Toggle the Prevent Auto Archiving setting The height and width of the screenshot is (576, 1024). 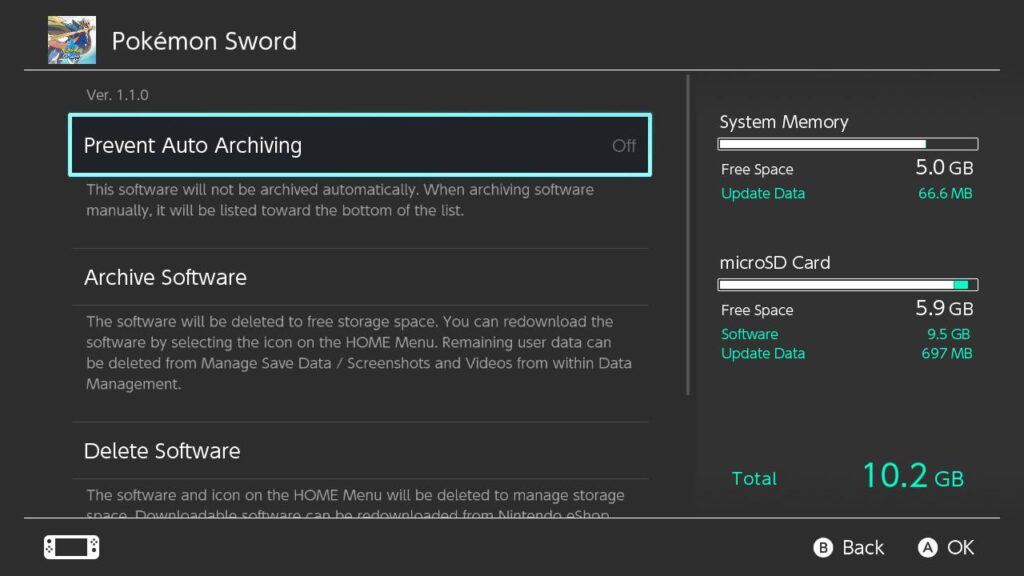[x=360, y=145]
